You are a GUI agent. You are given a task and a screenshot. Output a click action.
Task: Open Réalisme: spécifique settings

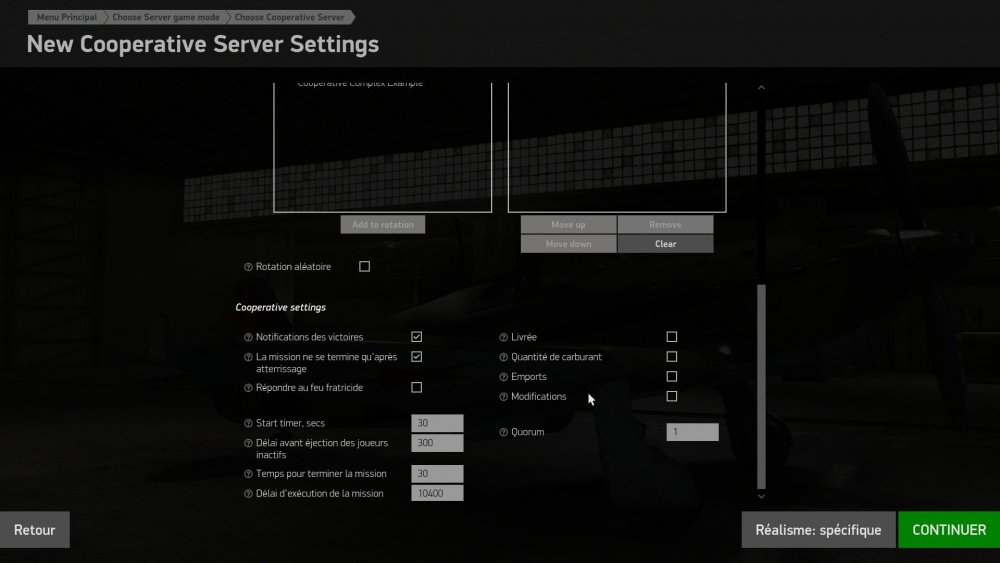pos(818,530)
